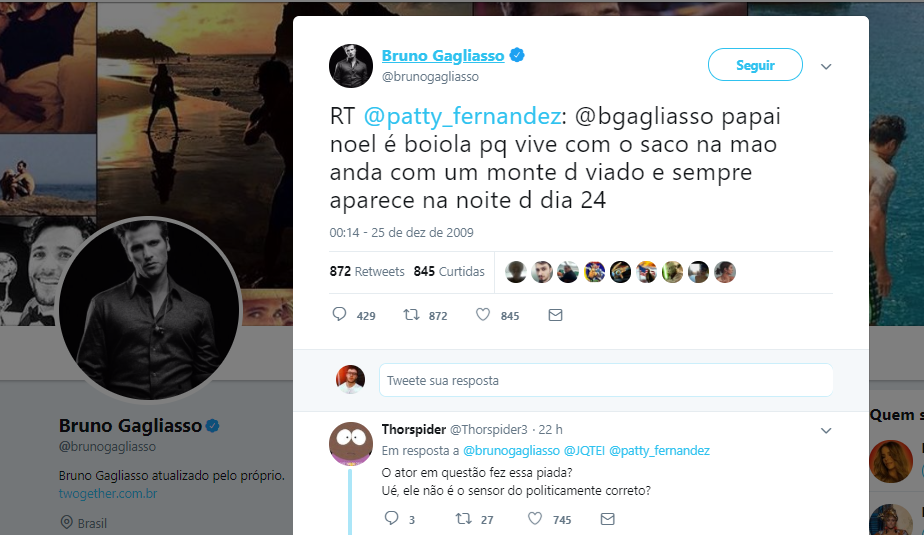Expand the chevron menu on Thorspider's reply
Screen dimensions: 924x535
pos(826,431)
